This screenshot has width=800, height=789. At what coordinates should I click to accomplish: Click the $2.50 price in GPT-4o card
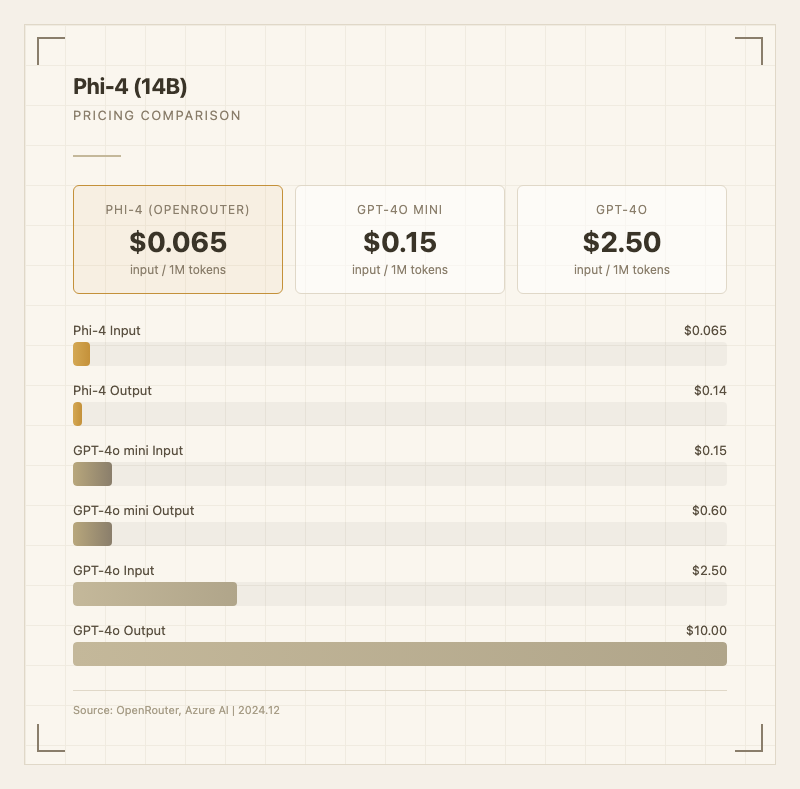click(x=622, y=242)
